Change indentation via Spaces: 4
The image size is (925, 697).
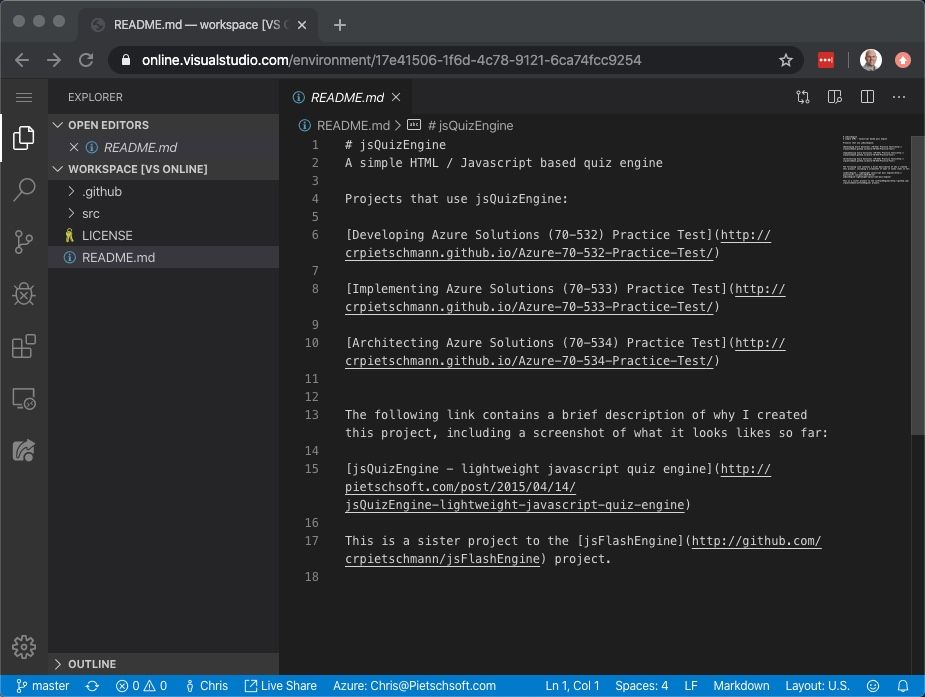coord(641,686)
